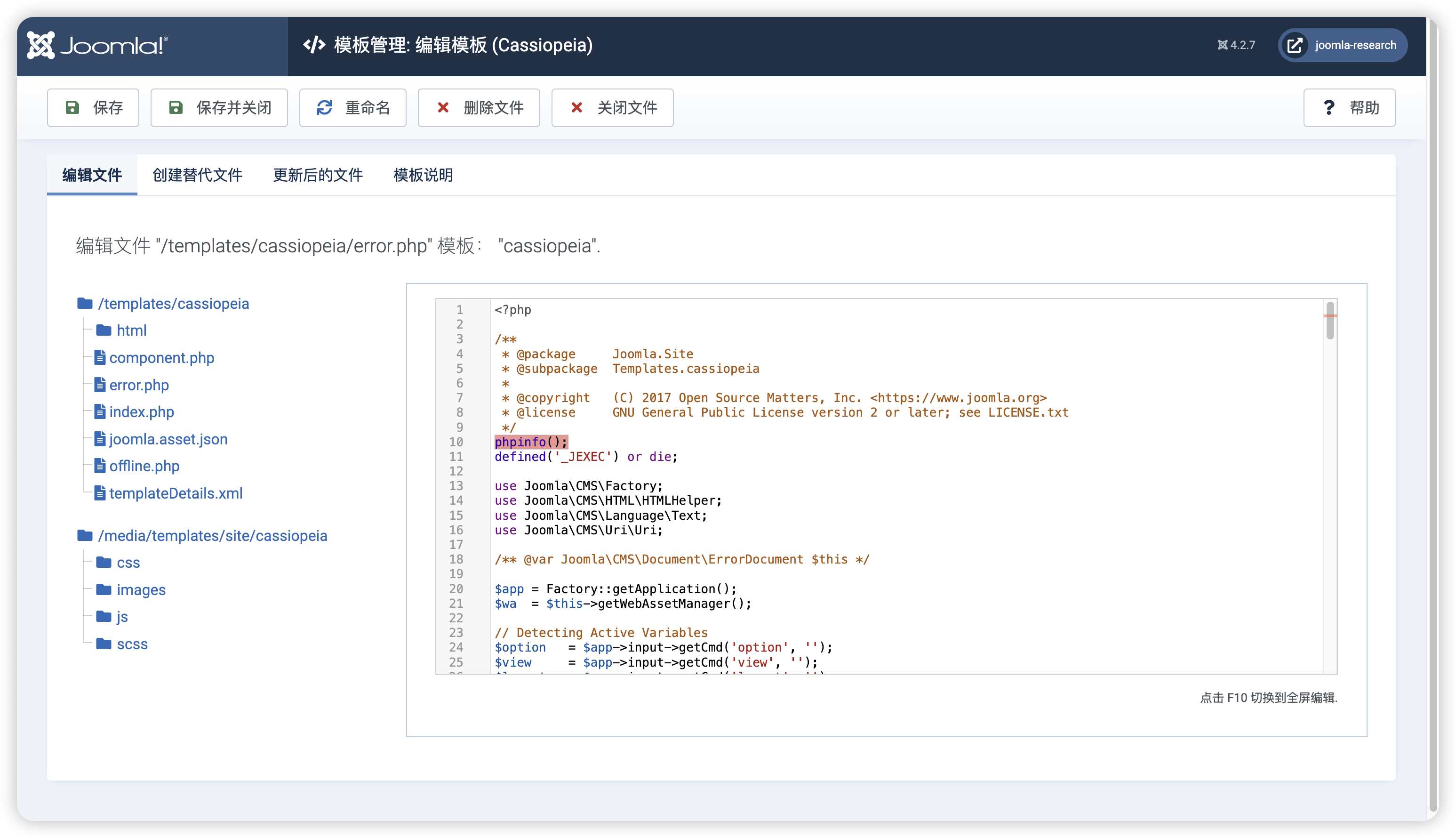Click line number 20 in editor gutter

456,589
